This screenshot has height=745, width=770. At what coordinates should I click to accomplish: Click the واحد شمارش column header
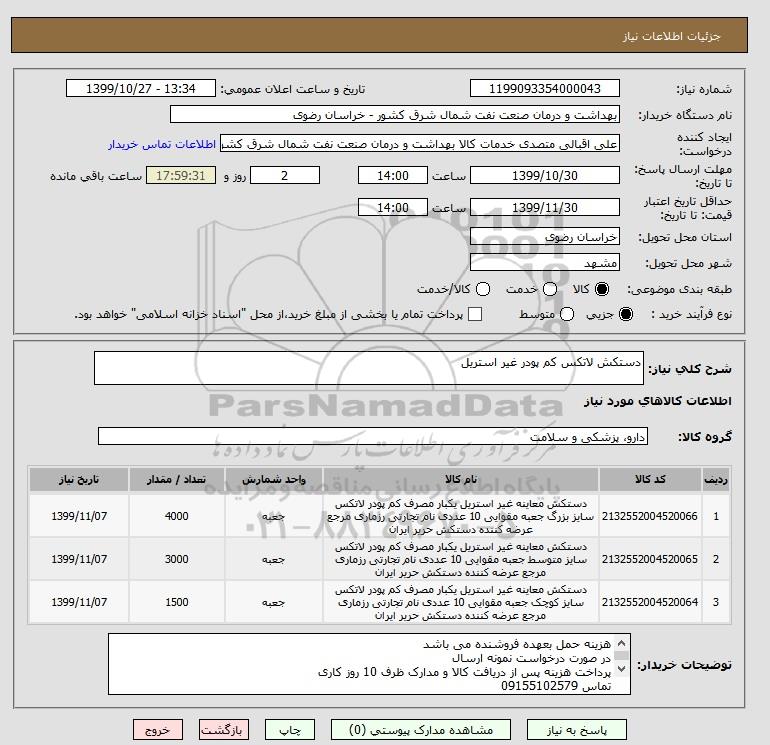[x=274, y=479]
